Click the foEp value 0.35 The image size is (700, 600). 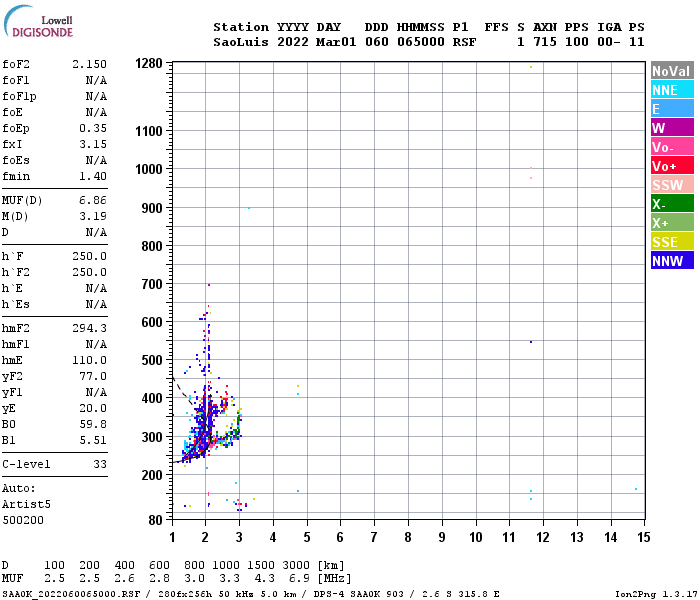(x=93, y=128)
